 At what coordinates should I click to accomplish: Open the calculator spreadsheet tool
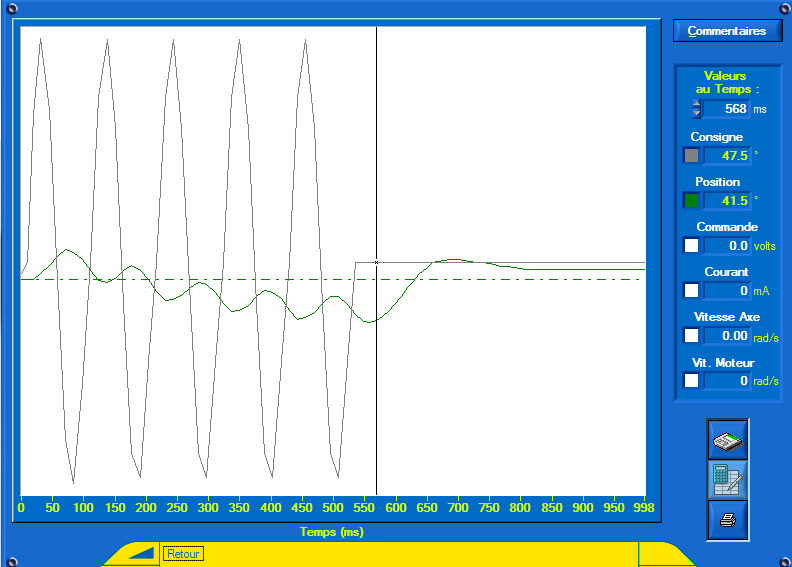click(727, 480)
